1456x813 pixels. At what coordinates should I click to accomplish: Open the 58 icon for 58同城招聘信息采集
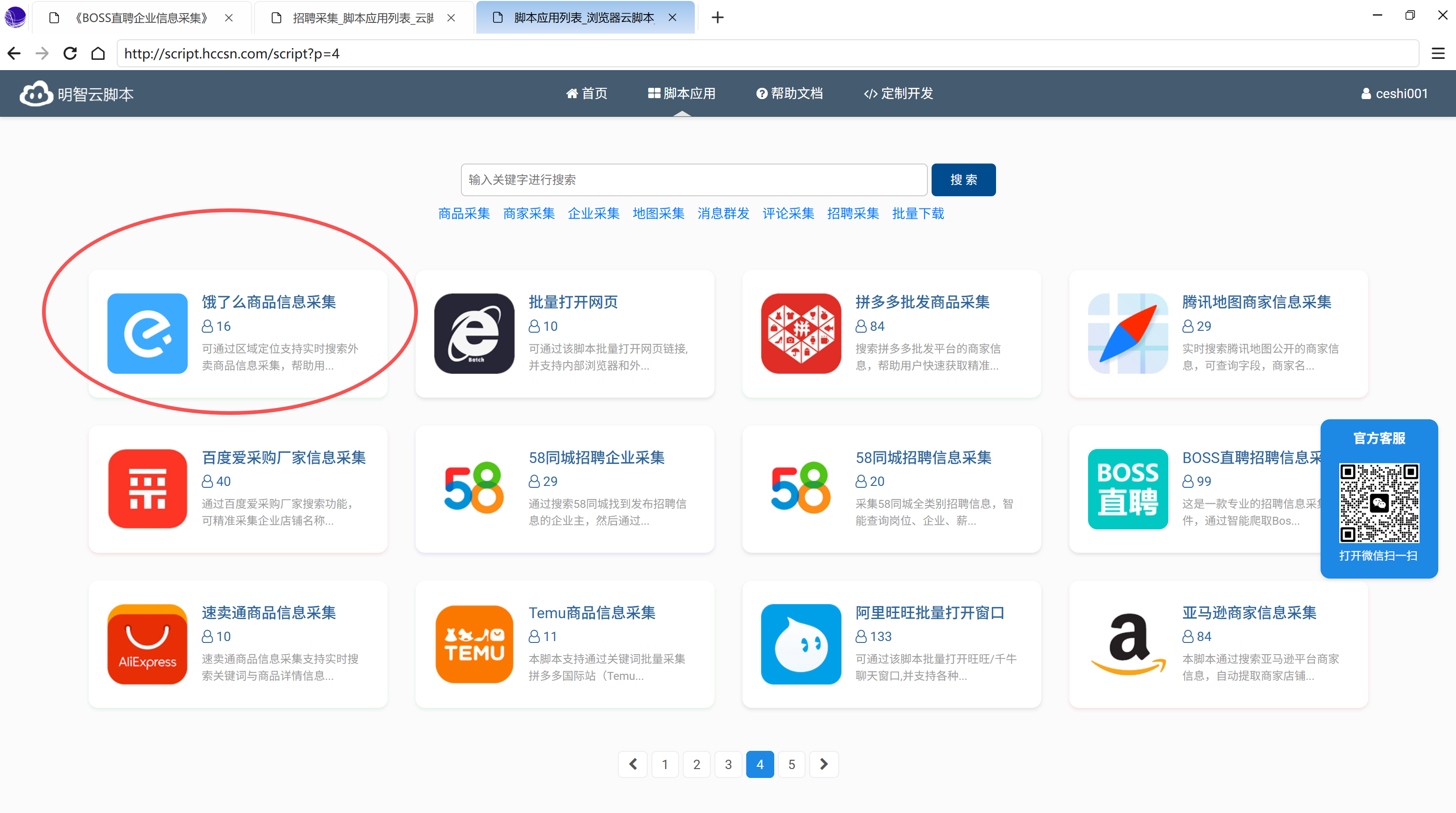point(801,488)
